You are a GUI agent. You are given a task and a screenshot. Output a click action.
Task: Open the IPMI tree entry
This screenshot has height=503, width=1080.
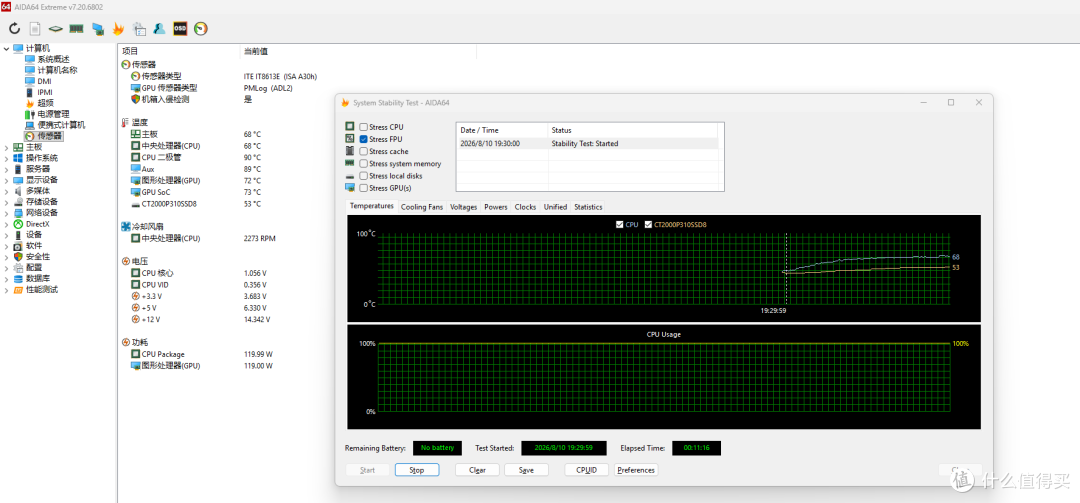tap(45, 92)
